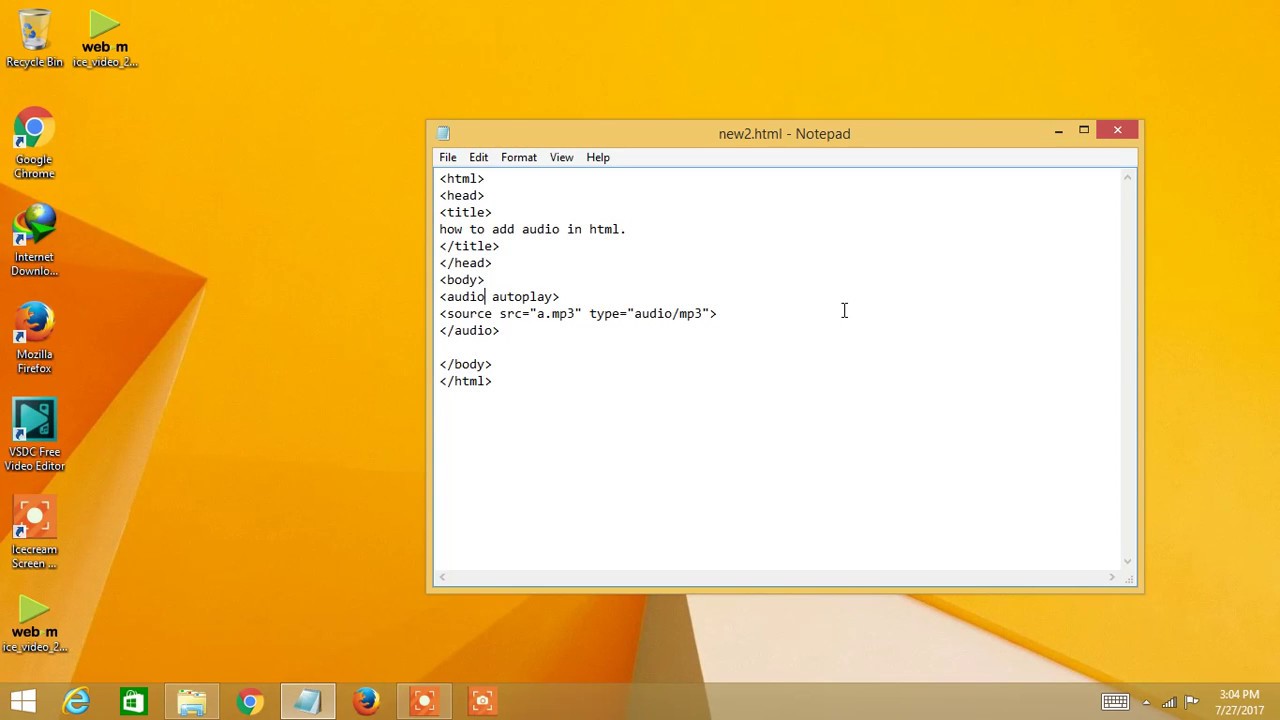Viewport: 1280px width, 720px height.
Task: Open the web m icon below Icecream Screen
Action: [x=34, y=624]
